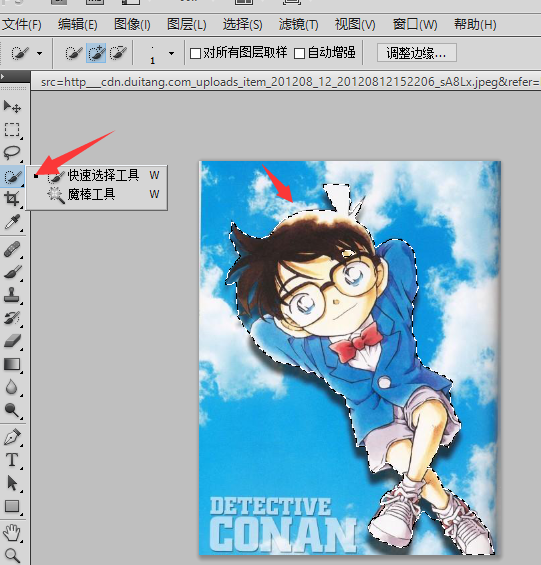
Task: Select the Crop tool
Action: click(x=12, y=199)
